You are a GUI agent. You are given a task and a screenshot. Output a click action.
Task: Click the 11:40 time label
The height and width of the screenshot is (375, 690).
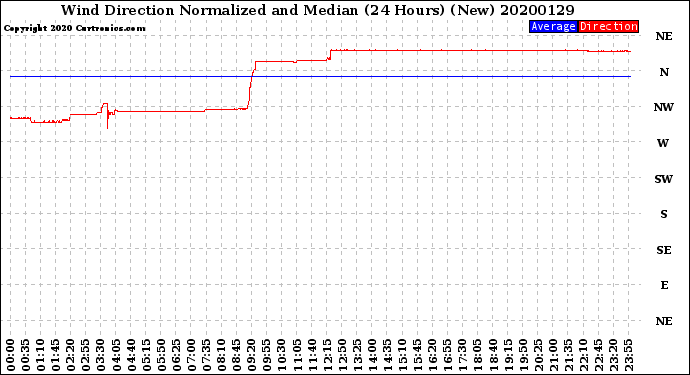pyautogui.click(x=312, y=355)
